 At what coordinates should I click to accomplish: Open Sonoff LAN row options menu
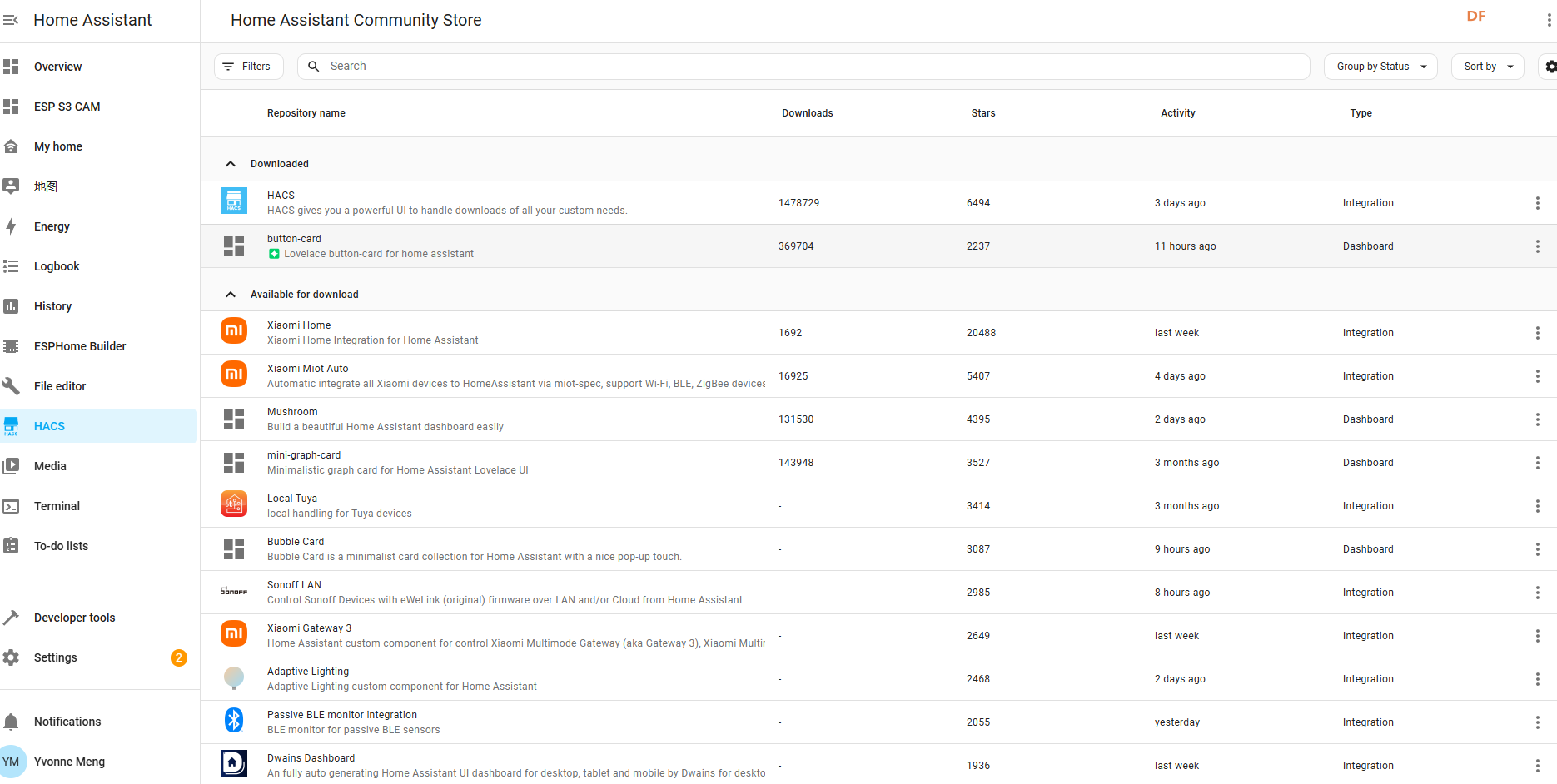(x=1537, y=593)
